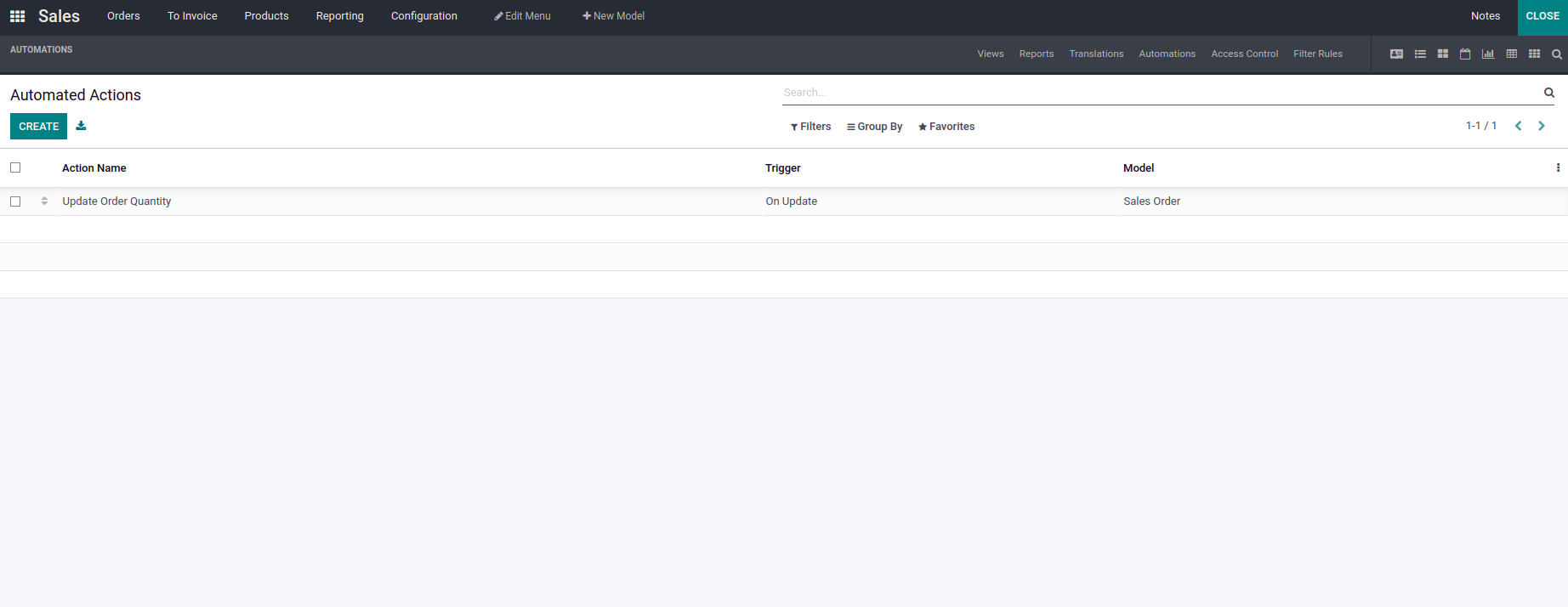
Task: Go to the previous page arrow
Action: (x=1518, y=126)
